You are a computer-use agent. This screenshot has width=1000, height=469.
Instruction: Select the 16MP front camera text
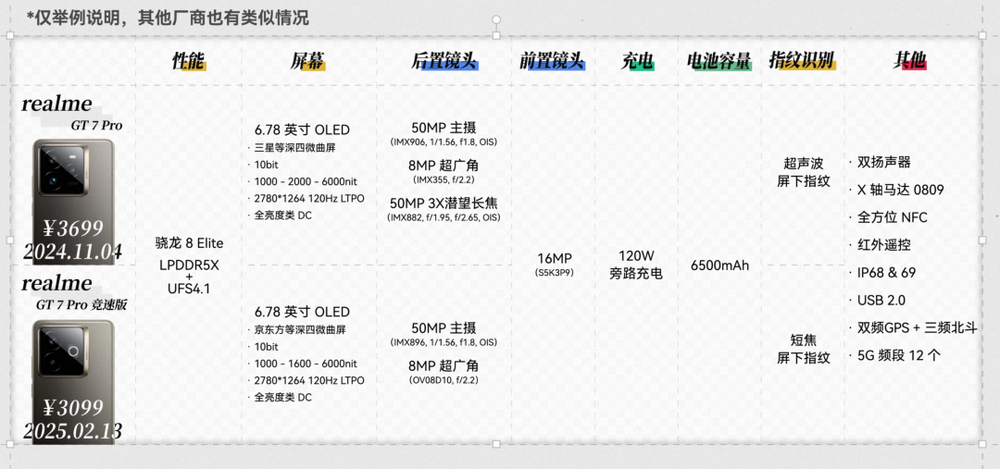pos(551,257)
